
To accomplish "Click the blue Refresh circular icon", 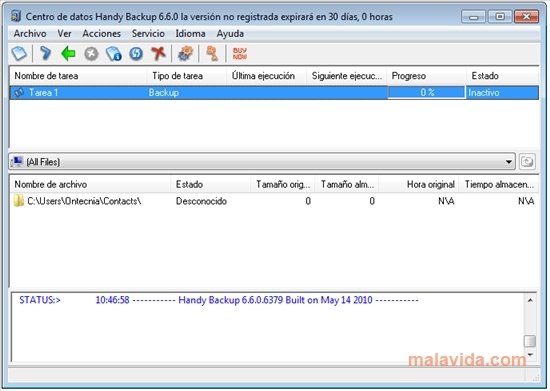I will [x=136, y=54].
